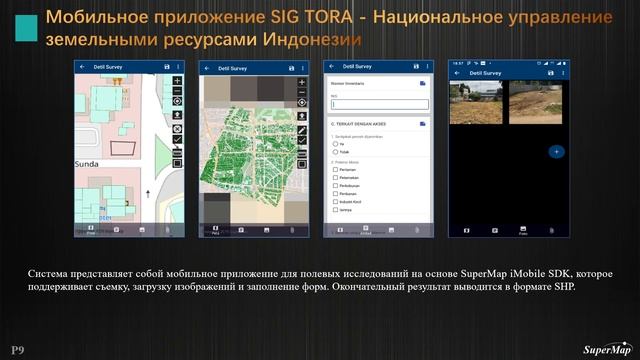Image resolution: width=640 pixels, height=360 pixels.
Task: Open Foto tab in photo gallery phone
Action: pyautogui.click(x=523, y=231)
